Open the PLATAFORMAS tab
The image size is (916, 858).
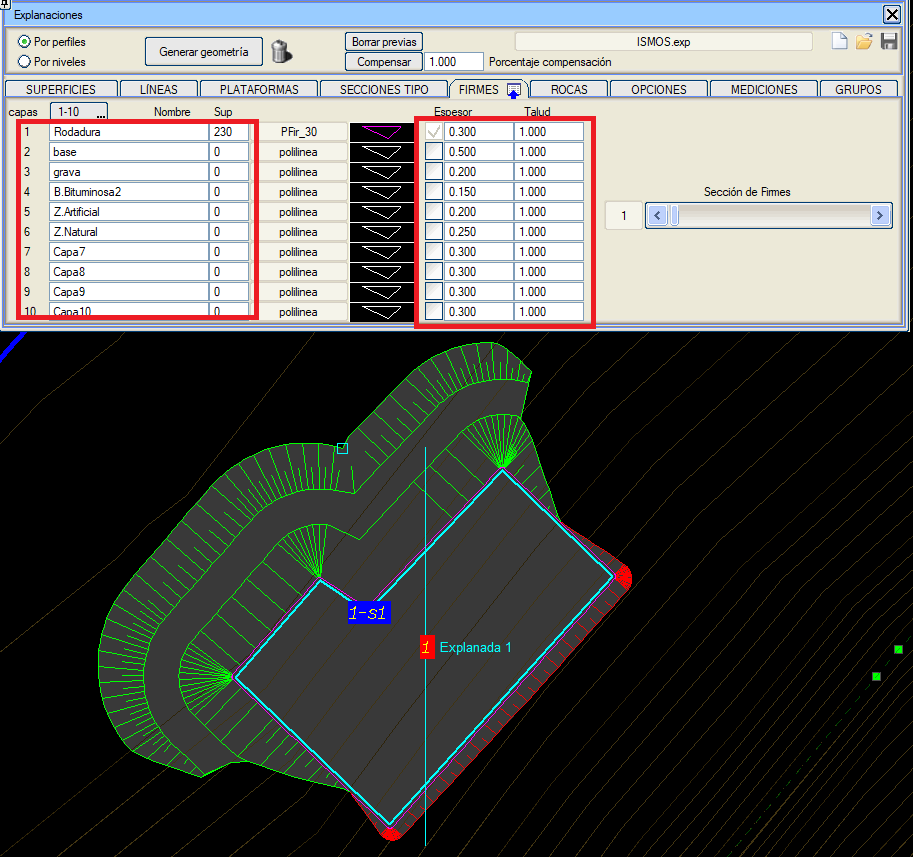259,89
